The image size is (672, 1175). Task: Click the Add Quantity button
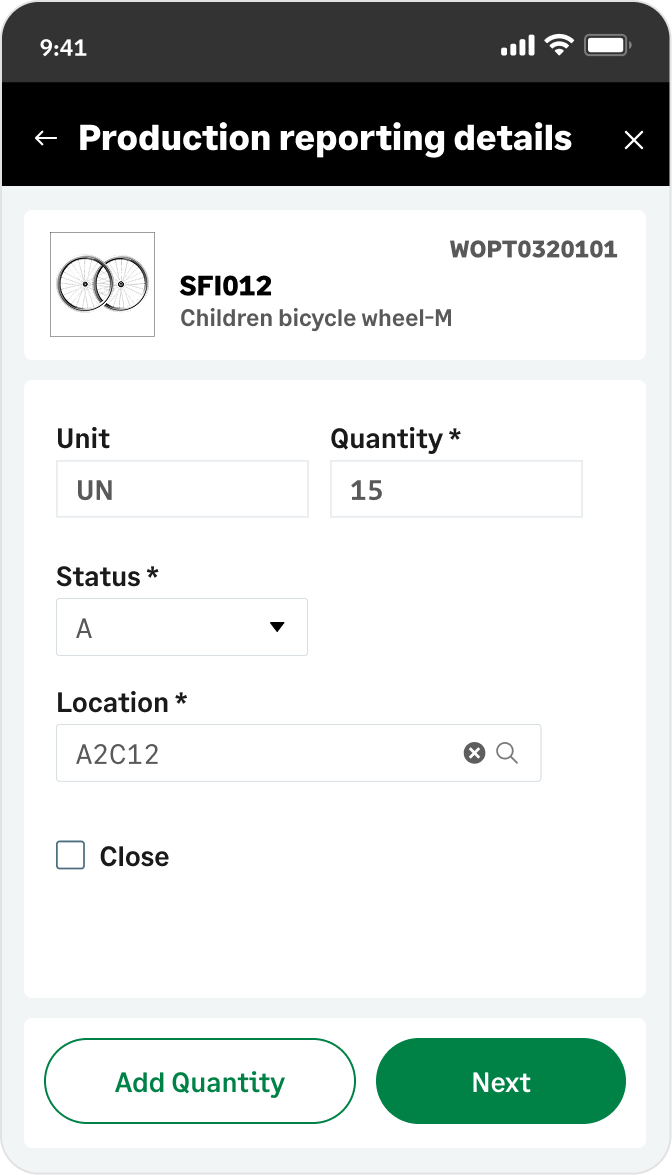pyautogui.click(x=199, y=1081)
